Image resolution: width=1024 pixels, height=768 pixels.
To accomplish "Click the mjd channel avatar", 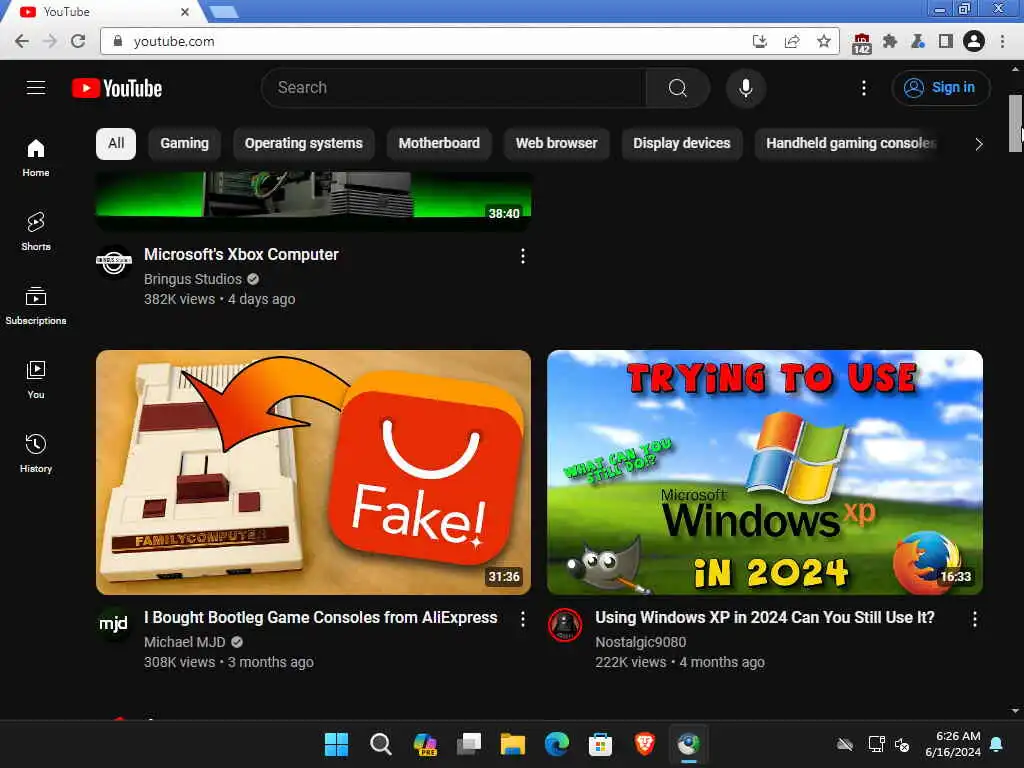I will (x=114, y=624).
